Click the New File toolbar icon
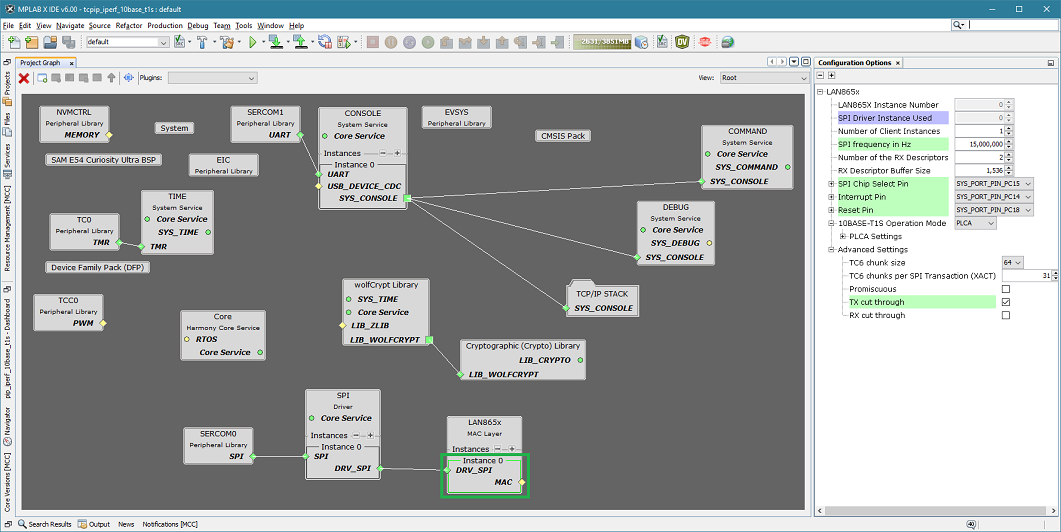Viewport: 1061px width, 532px height. (14, 42)
